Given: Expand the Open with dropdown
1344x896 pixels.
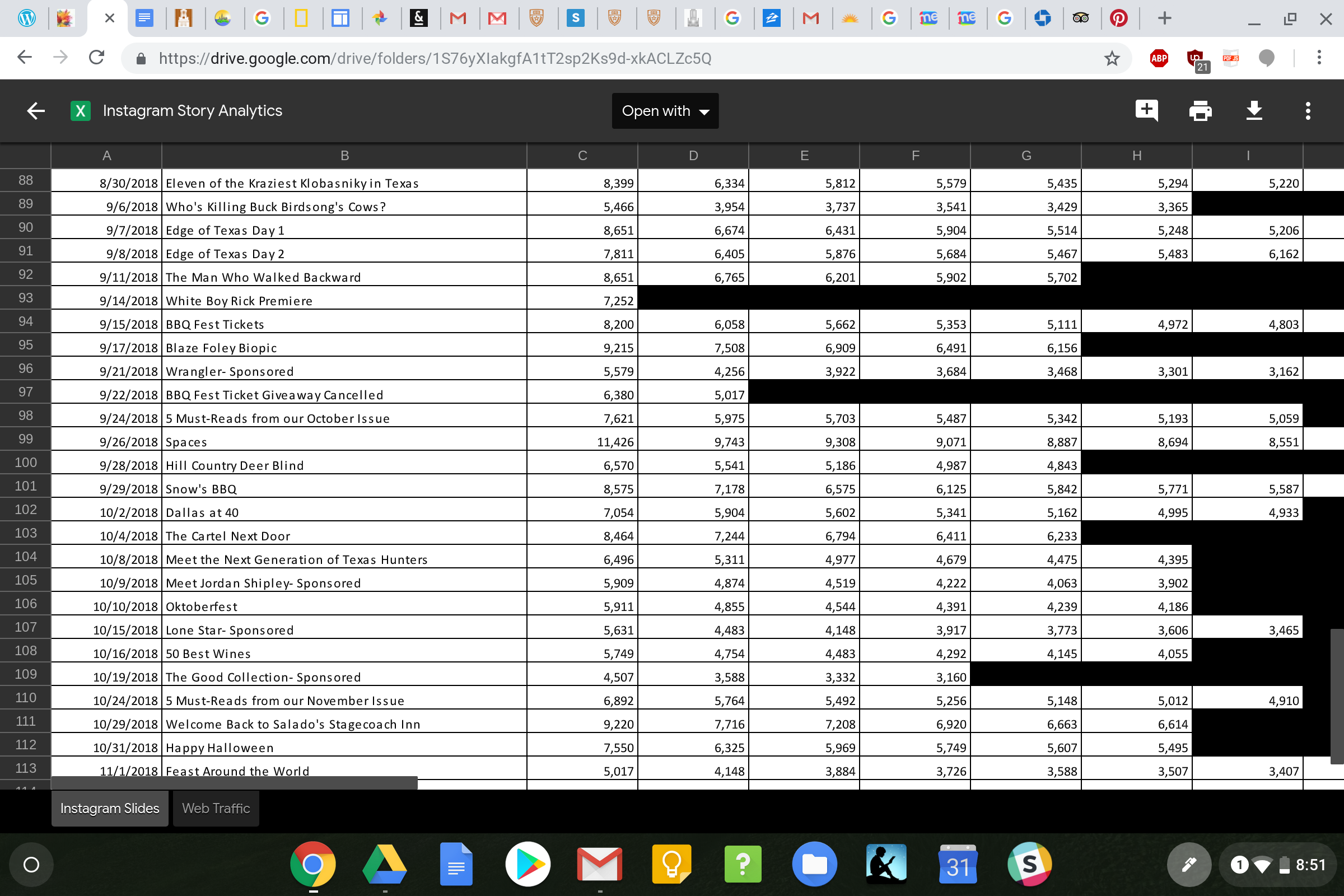Looking at the screenshot, I should point(665,111).
